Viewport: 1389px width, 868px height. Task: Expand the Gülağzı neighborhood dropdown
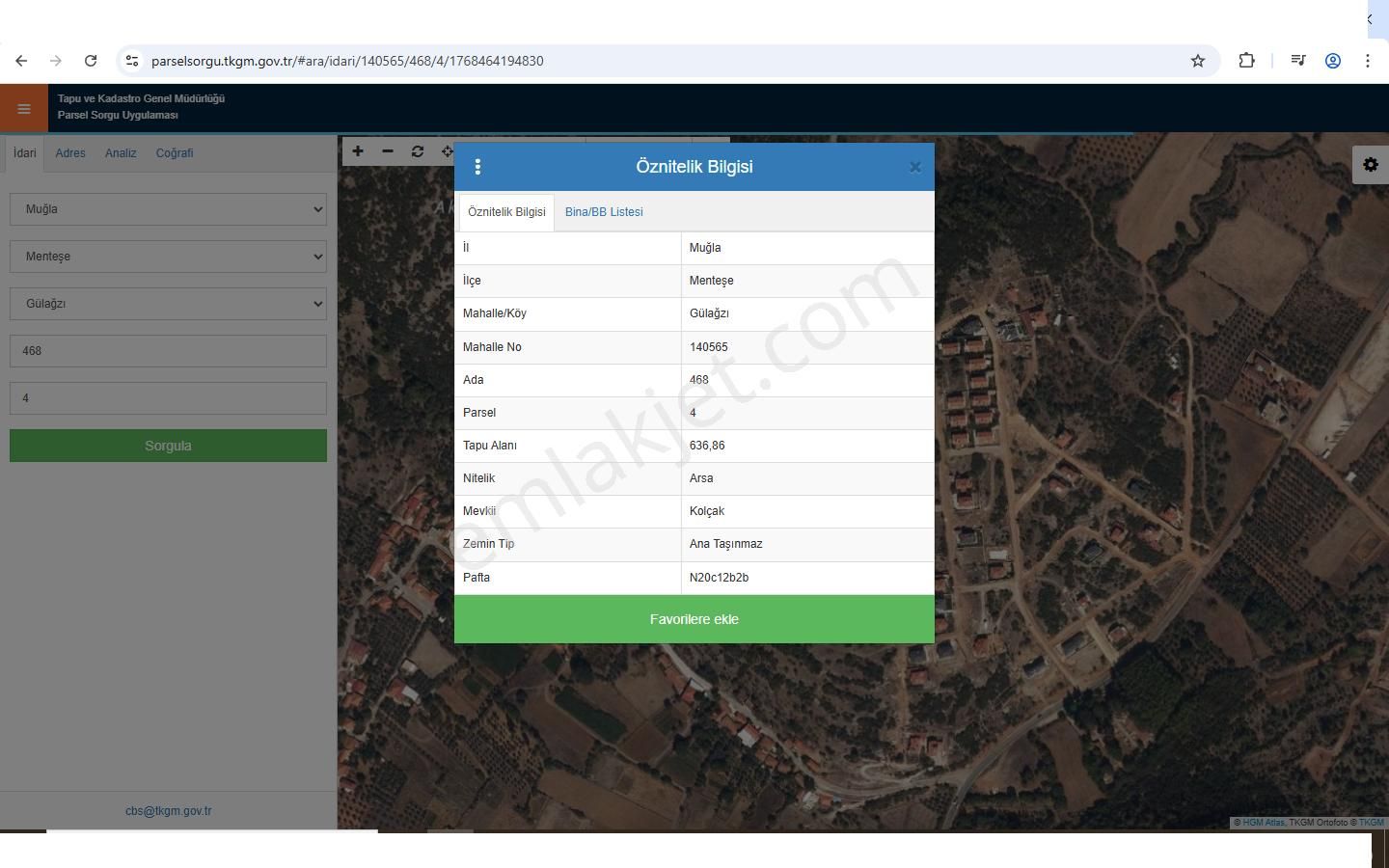pyautogui.click(x=168, y=304)
